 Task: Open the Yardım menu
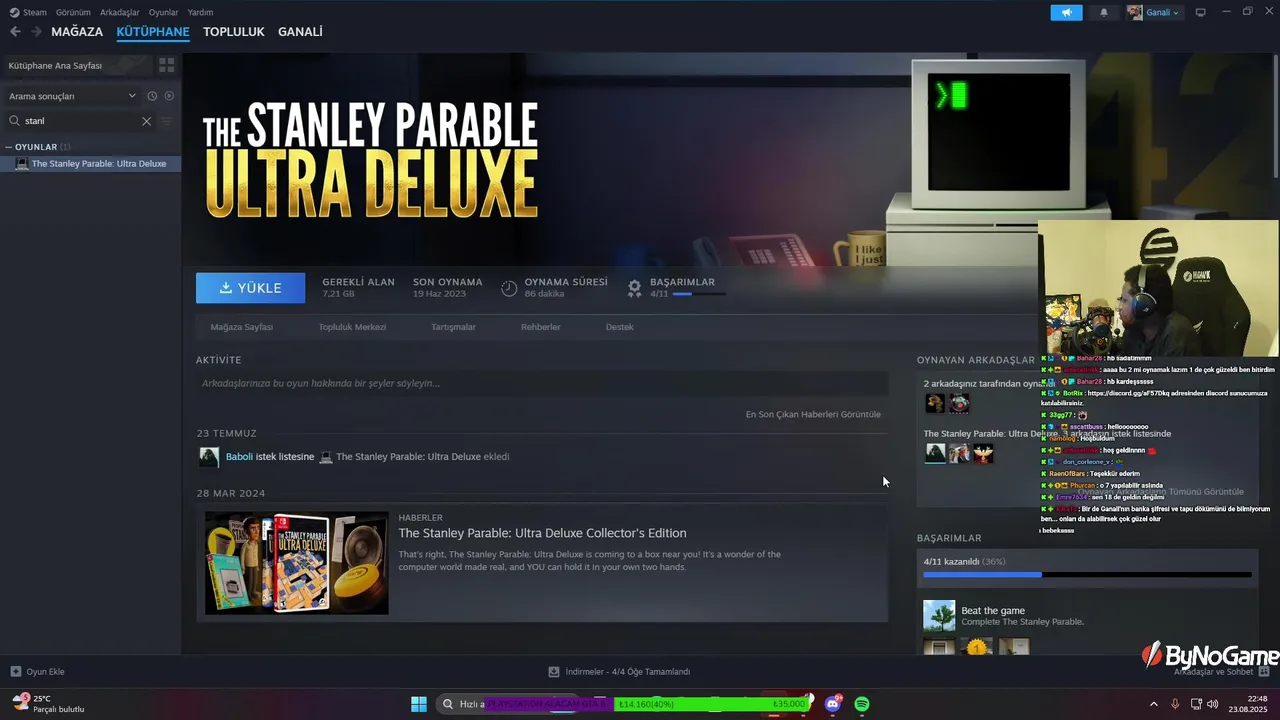[200, 12]
